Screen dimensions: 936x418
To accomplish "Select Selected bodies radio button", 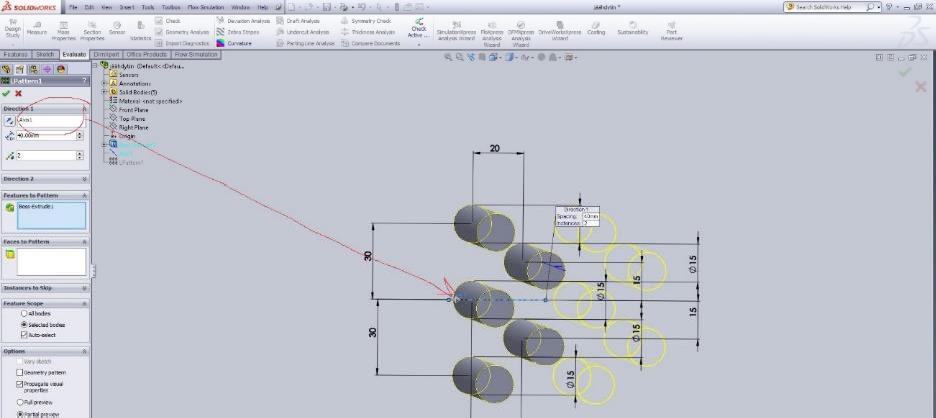I will 24,324.
